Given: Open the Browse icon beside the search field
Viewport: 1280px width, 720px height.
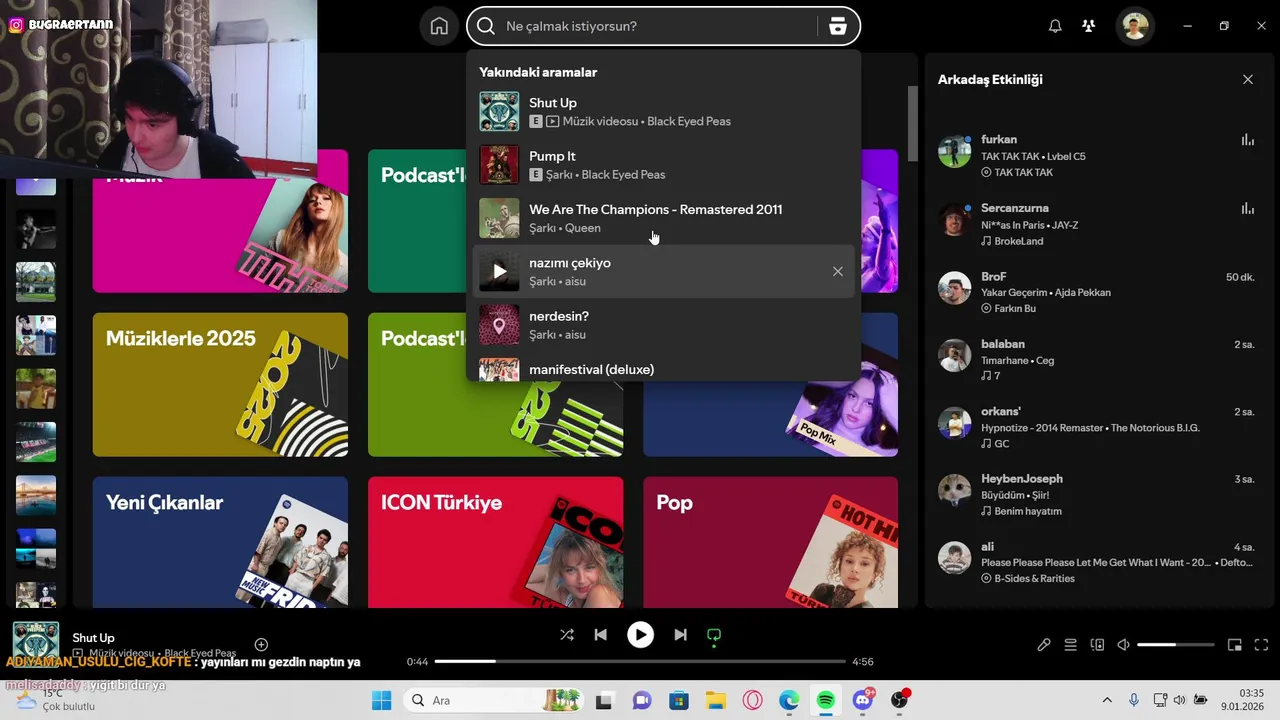Looking at the screenshot, I should 838,26.
